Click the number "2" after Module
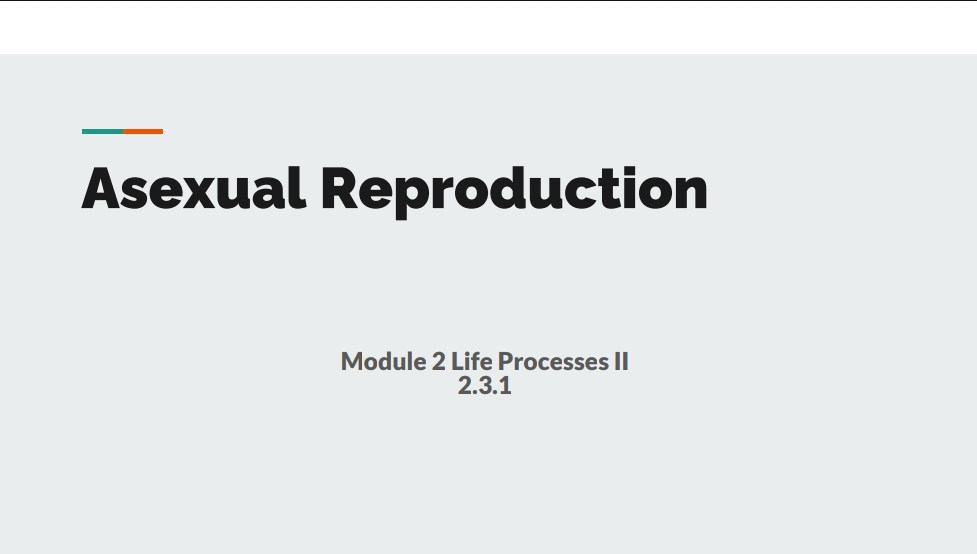This screenshot has height=554, width=977. [x=439, y=361]
